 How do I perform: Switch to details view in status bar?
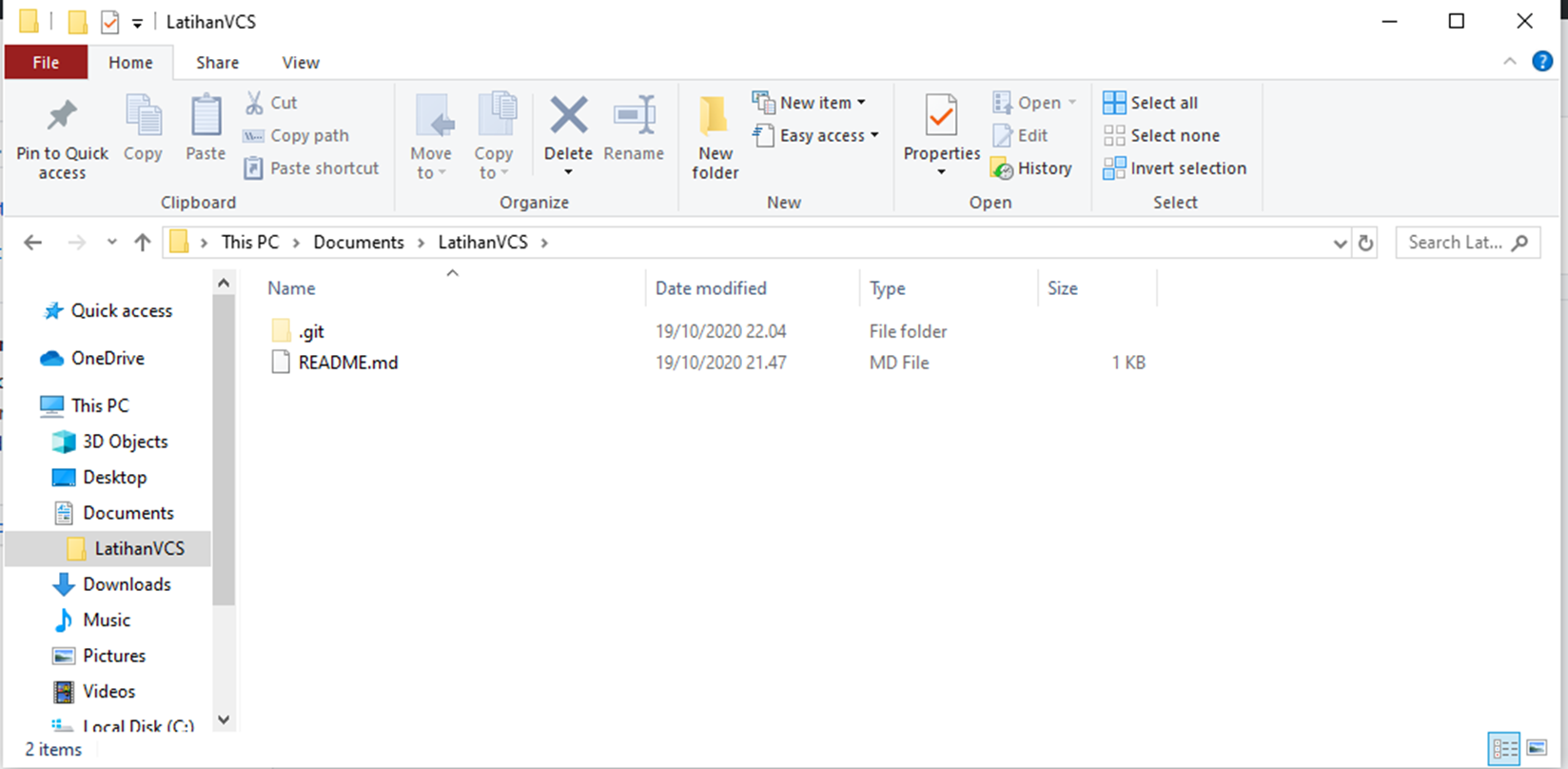pos(1504,749)
